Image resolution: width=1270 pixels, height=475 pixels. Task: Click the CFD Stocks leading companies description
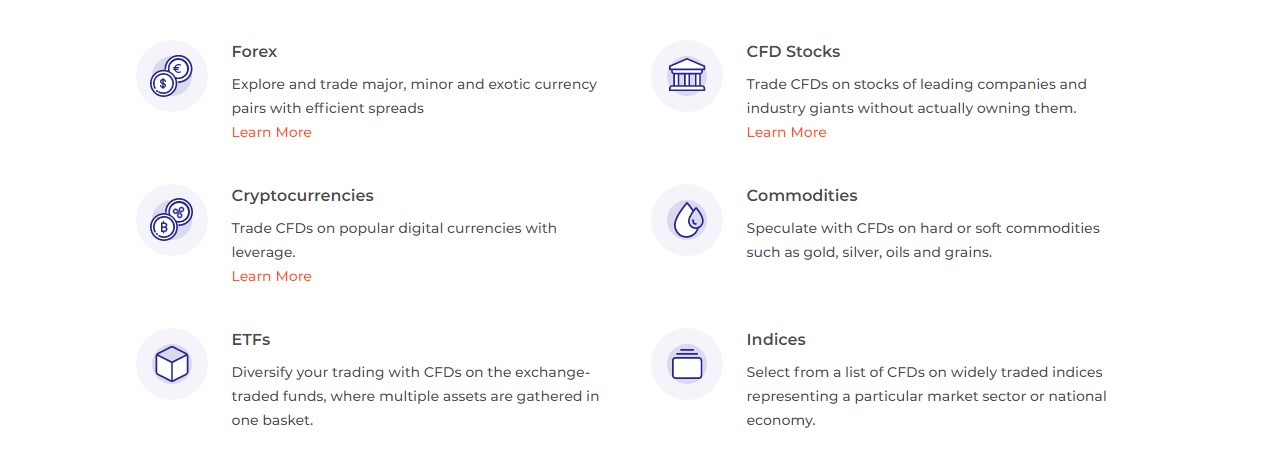click(916, 96)
